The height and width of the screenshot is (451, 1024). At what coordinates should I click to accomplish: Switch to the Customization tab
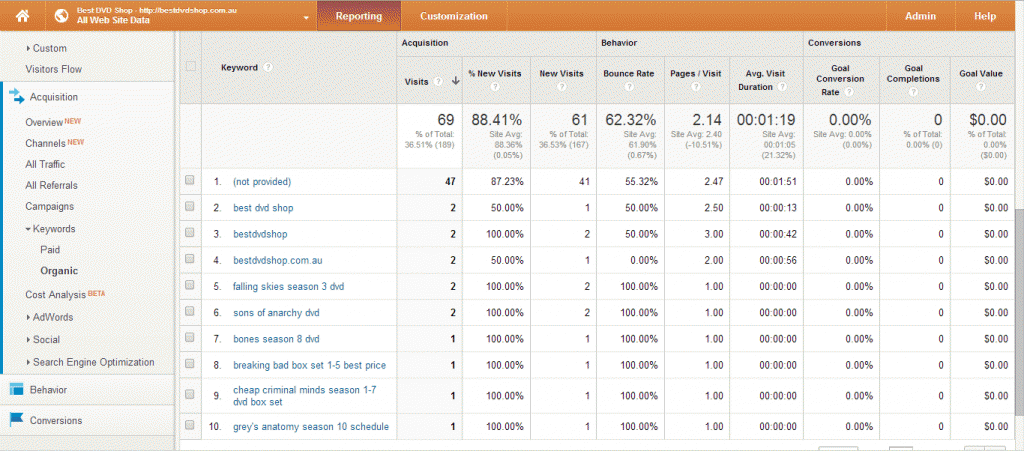click(454, 16)
